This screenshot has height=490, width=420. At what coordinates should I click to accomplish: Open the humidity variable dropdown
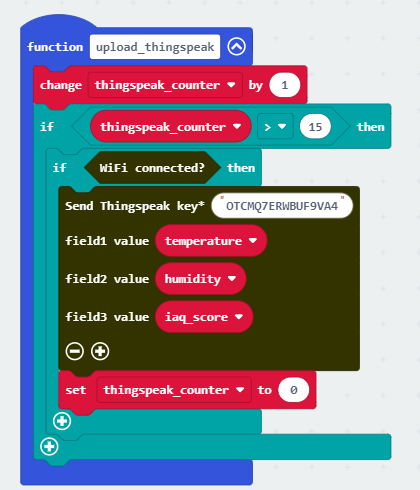[201, 279]
